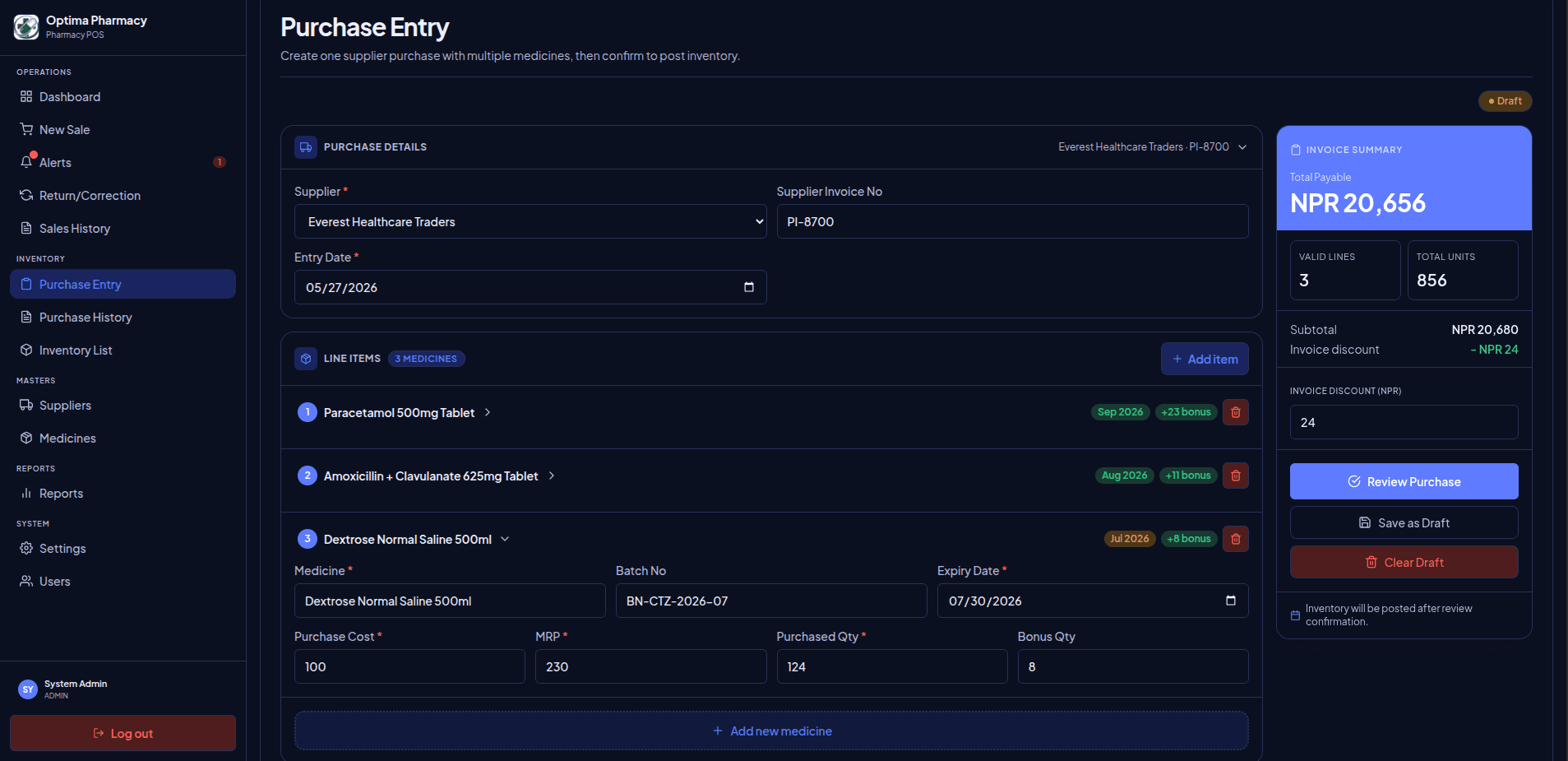Edit the Supplier Invoice No field
Image resolution: width=1568 pixels, height=761 pixels.
tap(1012, 221)
